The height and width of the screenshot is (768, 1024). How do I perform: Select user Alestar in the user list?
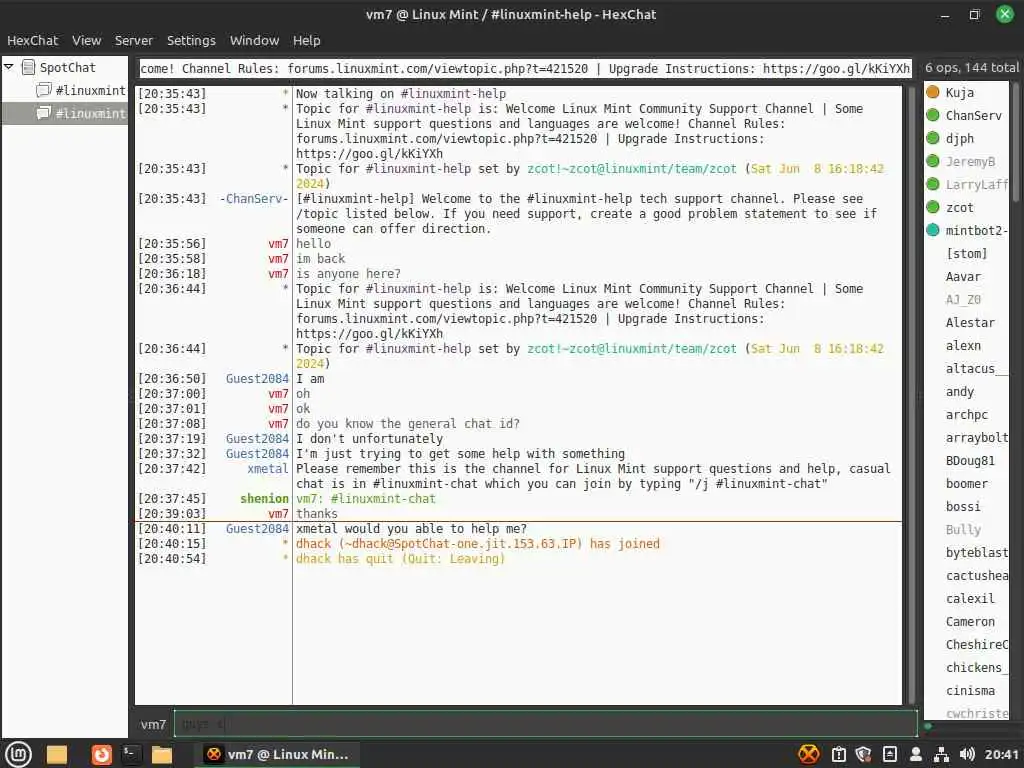tap(970, 322)
